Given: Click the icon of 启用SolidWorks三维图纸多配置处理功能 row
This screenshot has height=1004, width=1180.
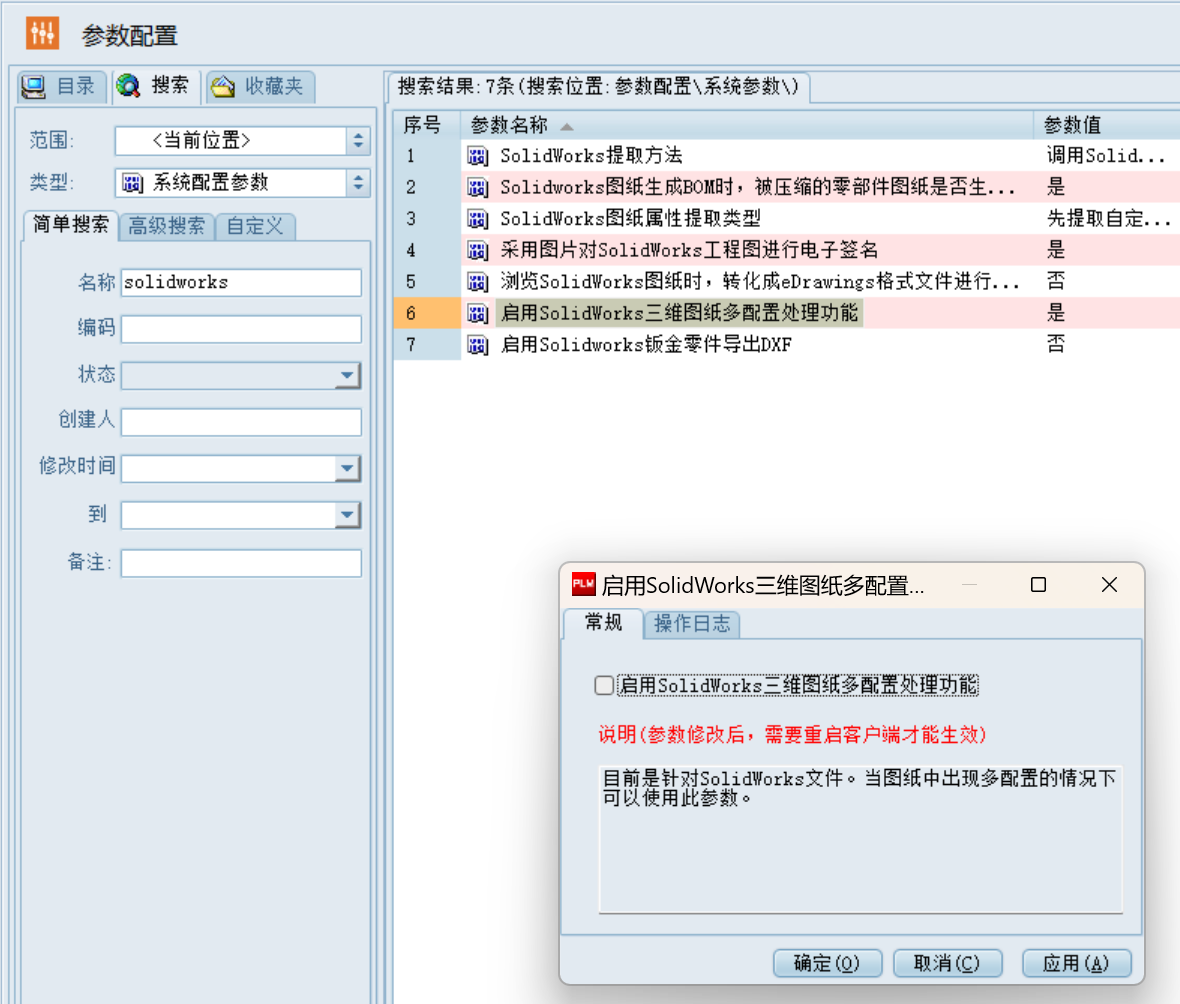Looking at the screenshot, I should tap(477, 313).
